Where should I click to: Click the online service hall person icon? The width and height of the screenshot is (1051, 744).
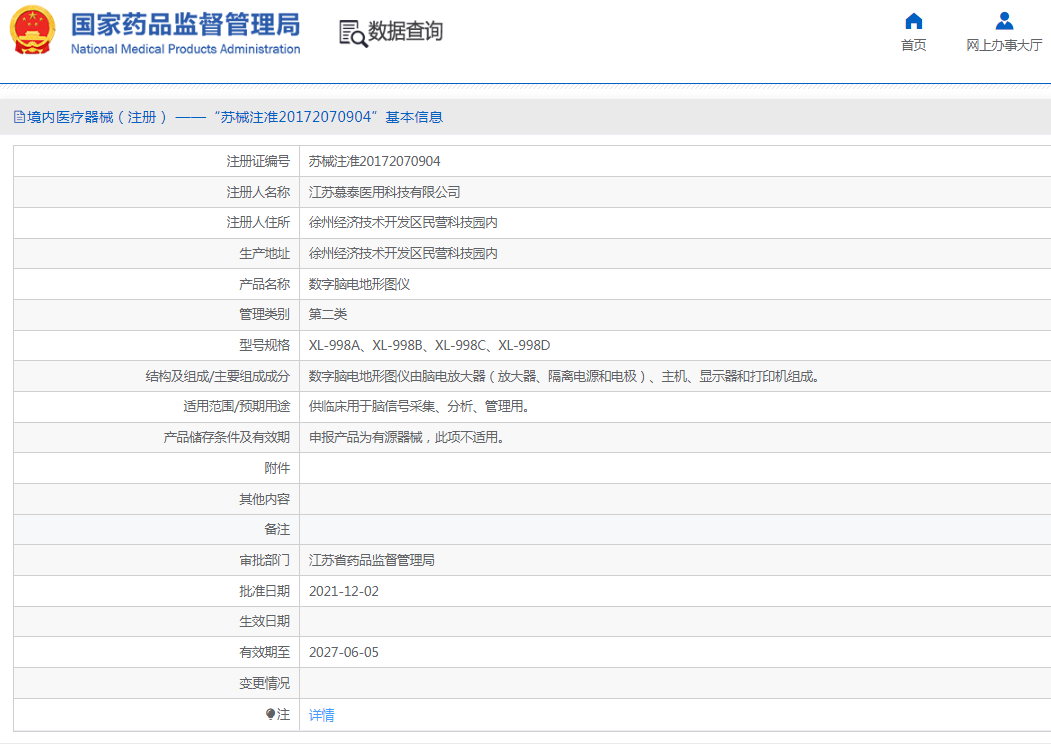1004,21
